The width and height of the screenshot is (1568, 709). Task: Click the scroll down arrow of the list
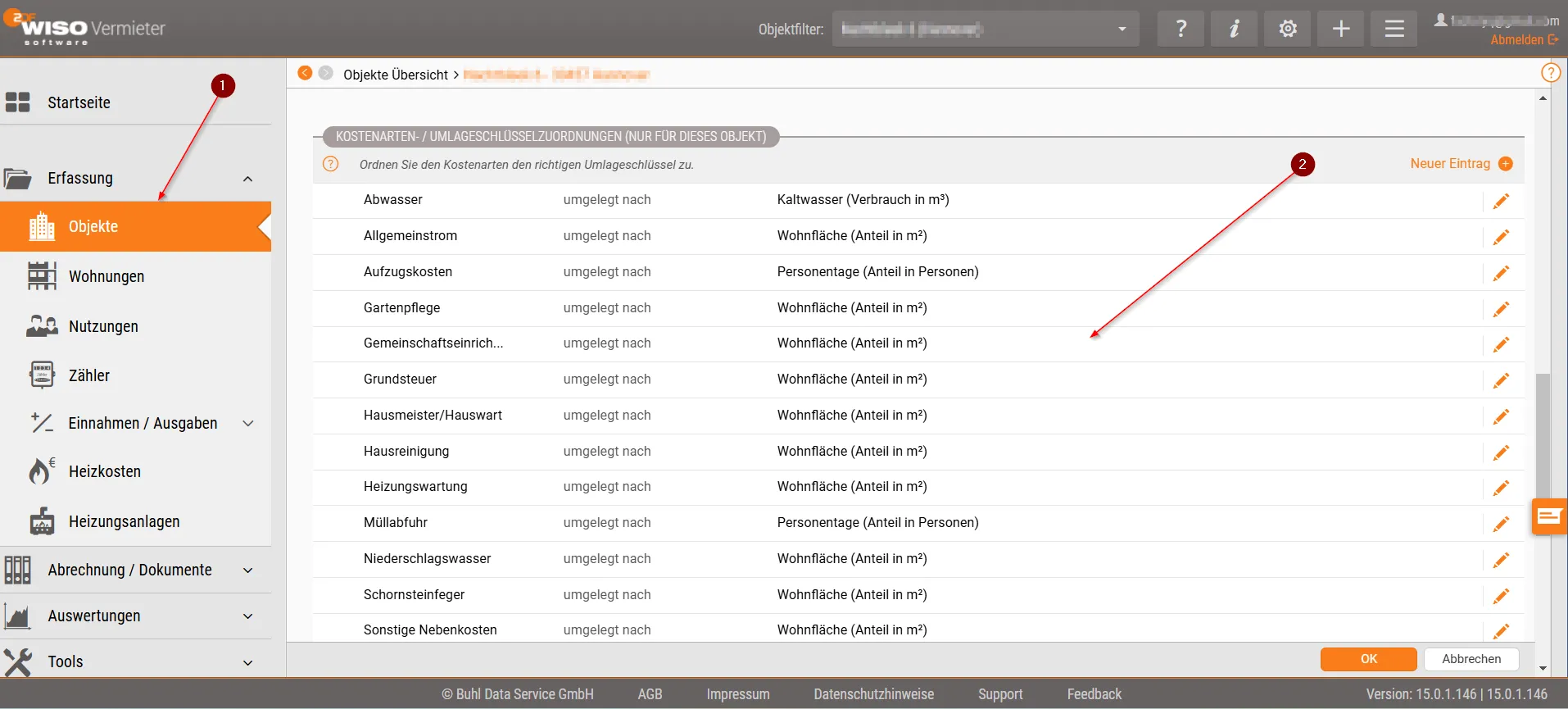point(1543,669)
